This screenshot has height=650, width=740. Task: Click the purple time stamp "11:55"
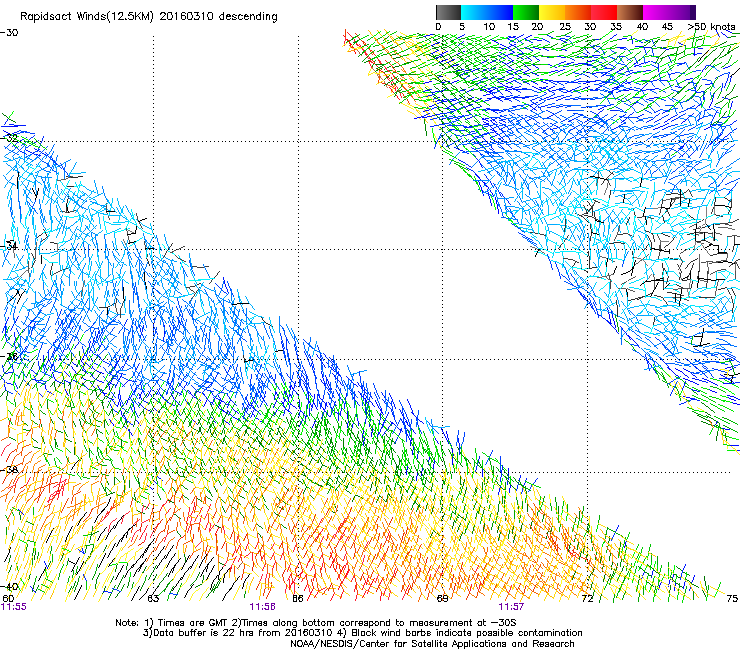tap(13, 607)
